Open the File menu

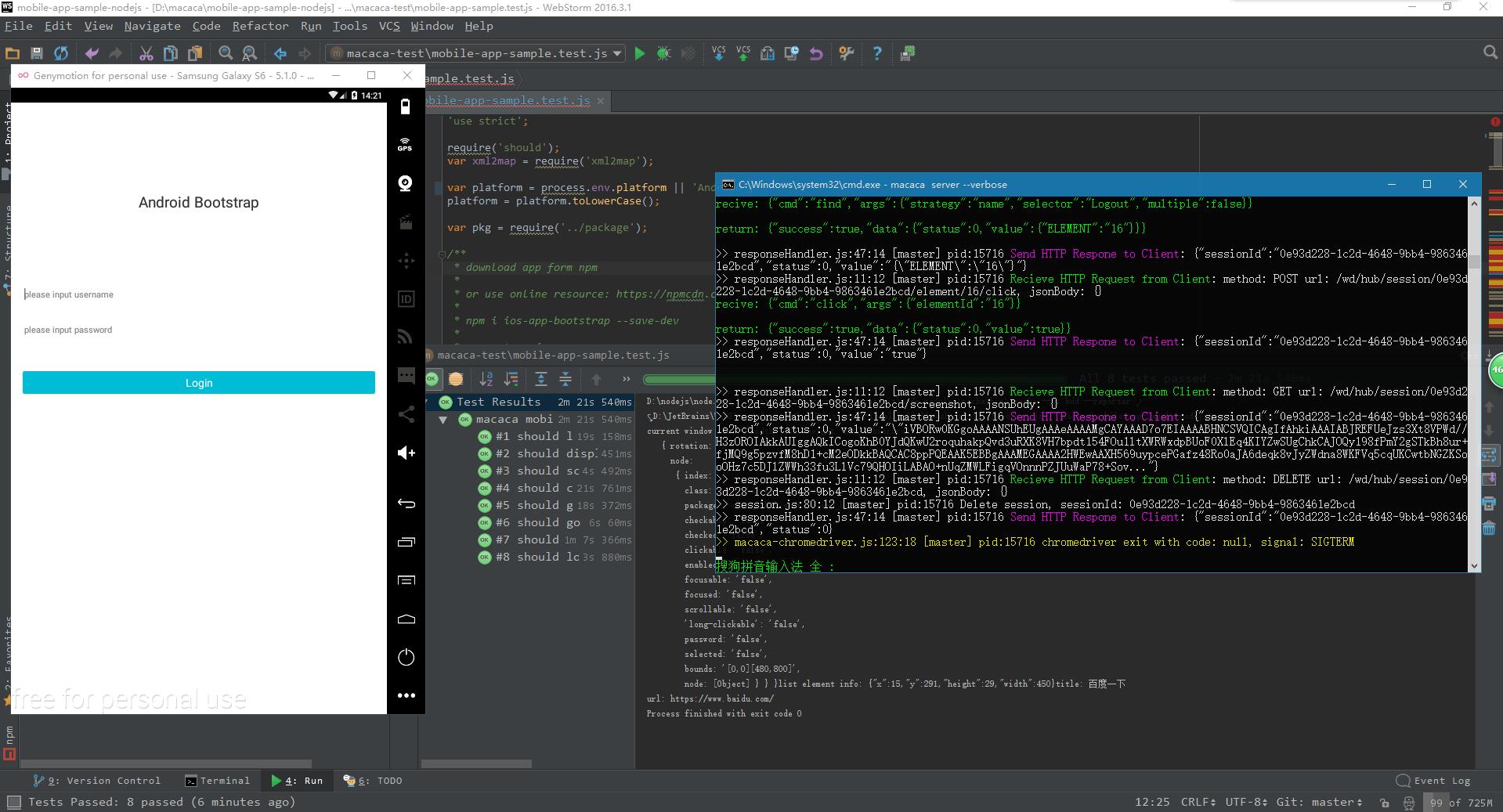tap(19, 26)
